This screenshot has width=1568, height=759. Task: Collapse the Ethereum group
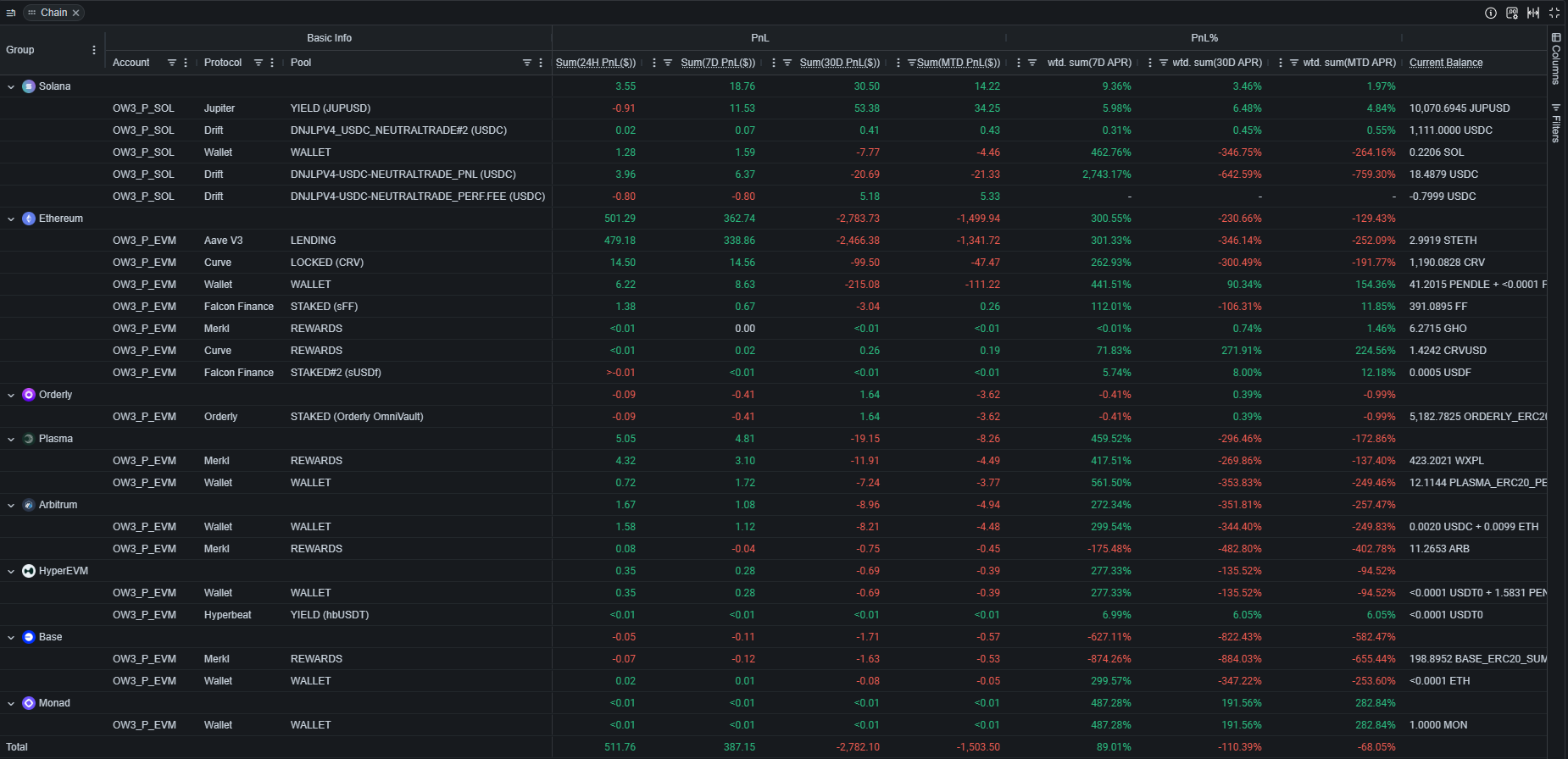tap(11, 219)
